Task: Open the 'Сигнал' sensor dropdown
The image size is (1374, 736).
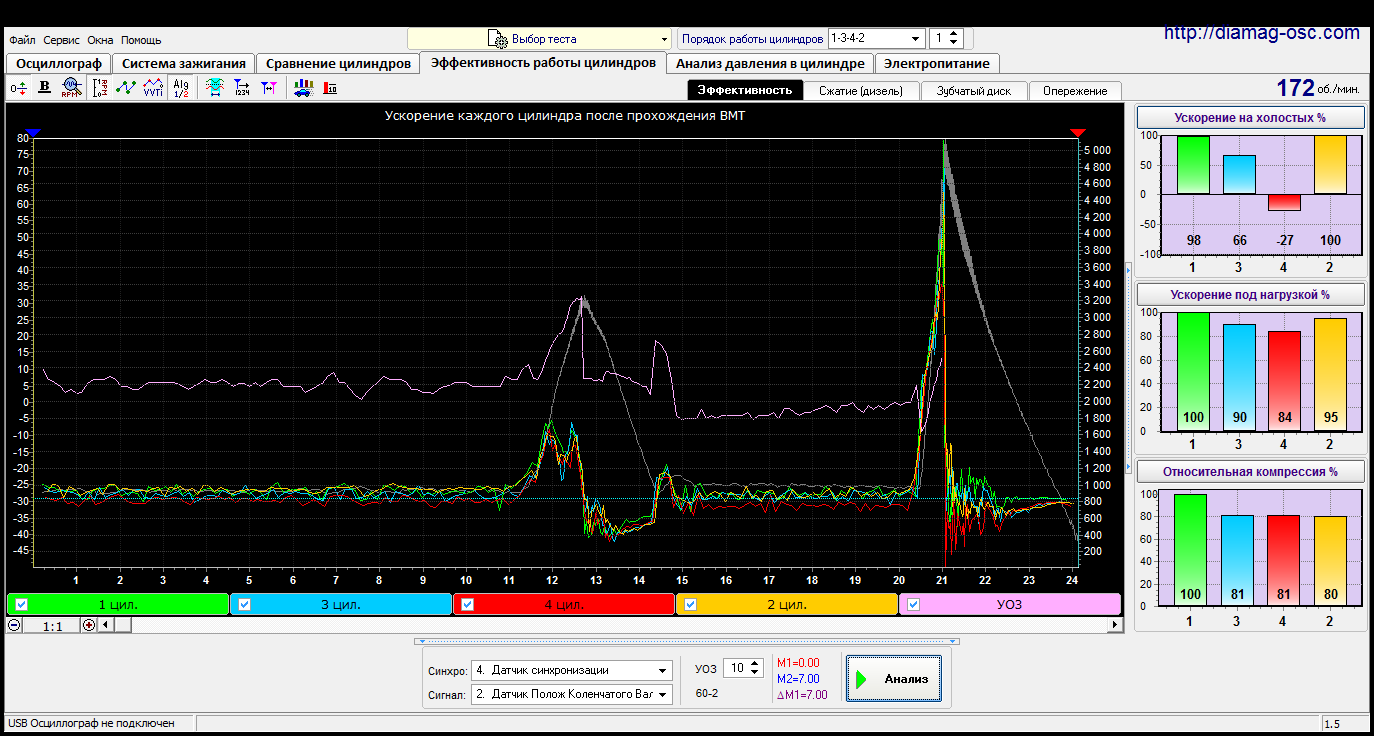Action: (572, 693)
